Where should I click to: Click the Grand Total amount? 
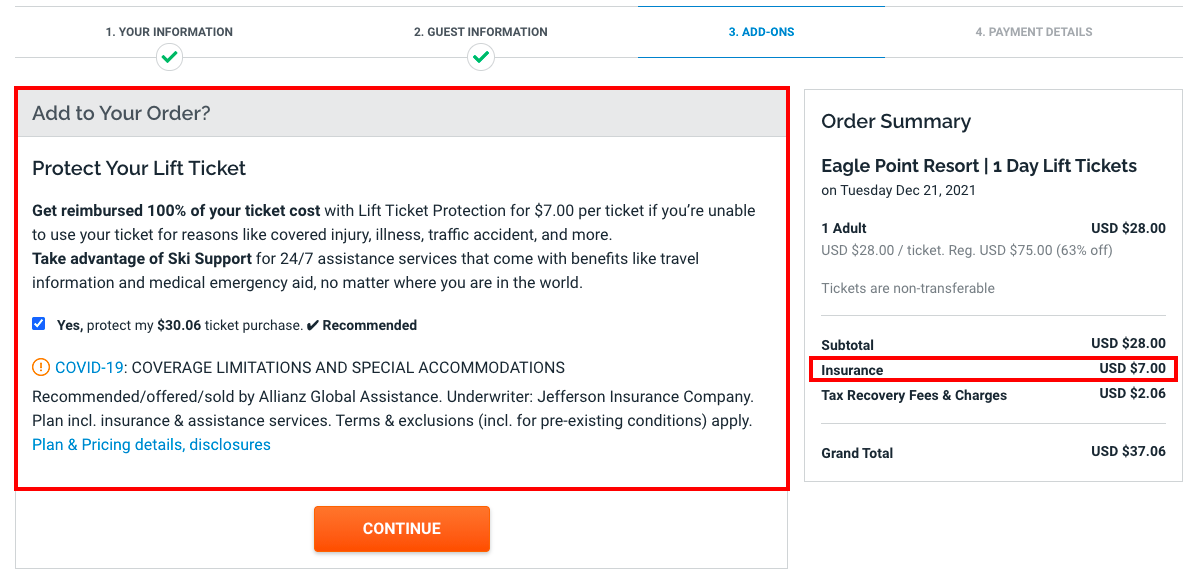[x=1128, y=452]
